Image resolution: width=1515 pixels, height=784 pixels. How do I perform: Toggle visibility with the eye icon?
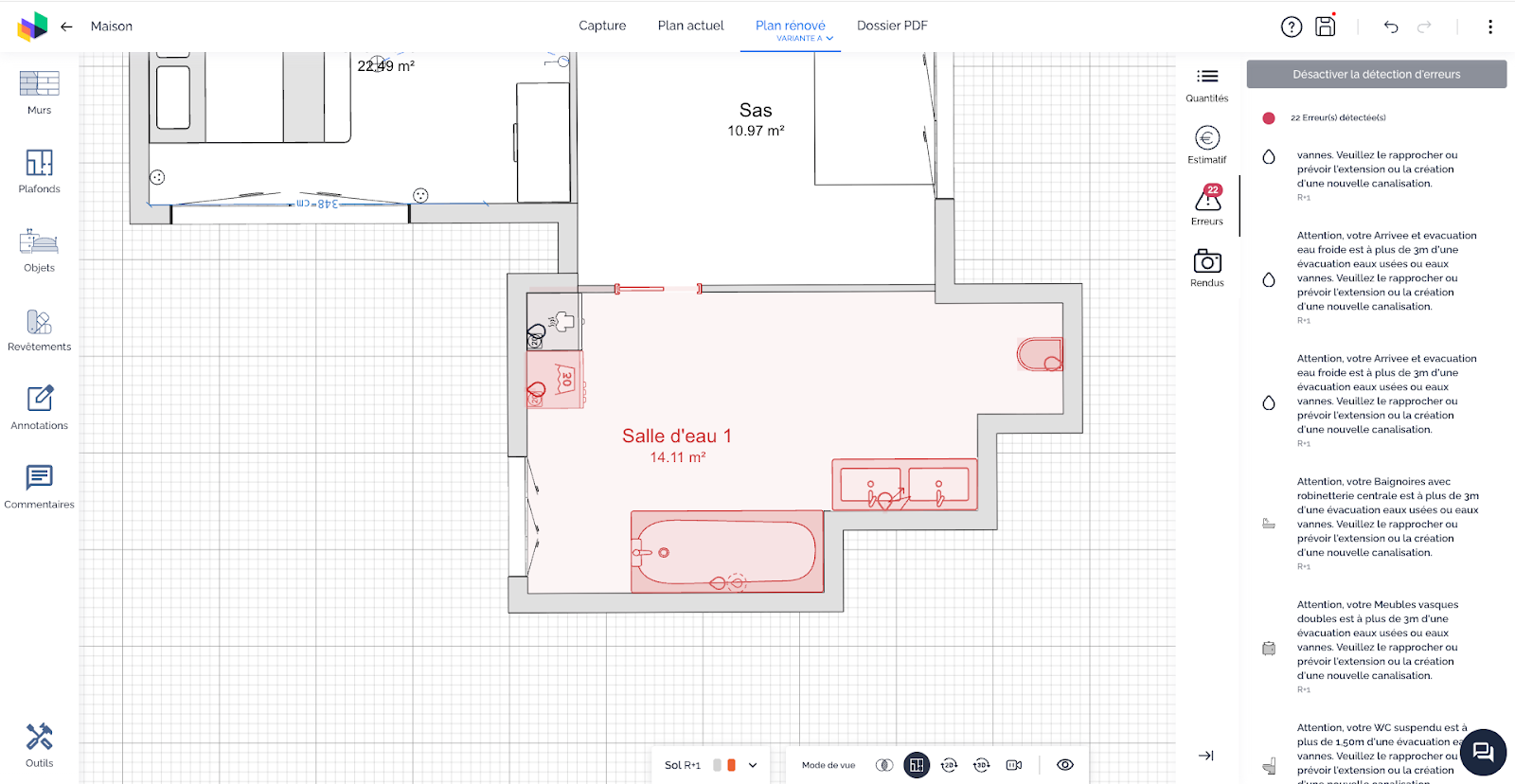1065,765
